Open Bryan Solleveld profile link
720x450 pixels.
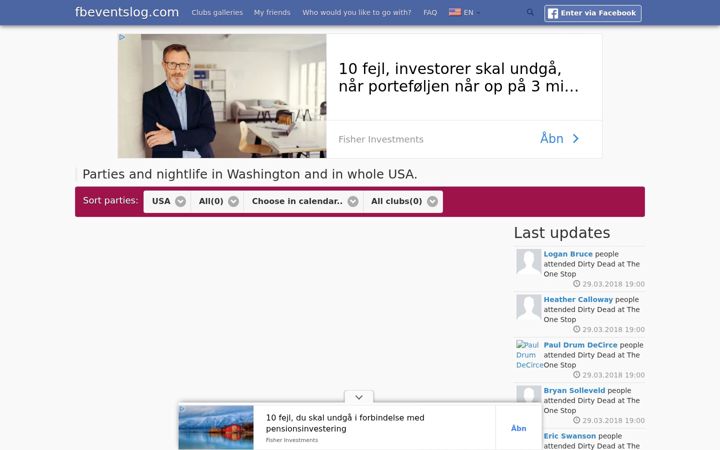coord(574,390)
